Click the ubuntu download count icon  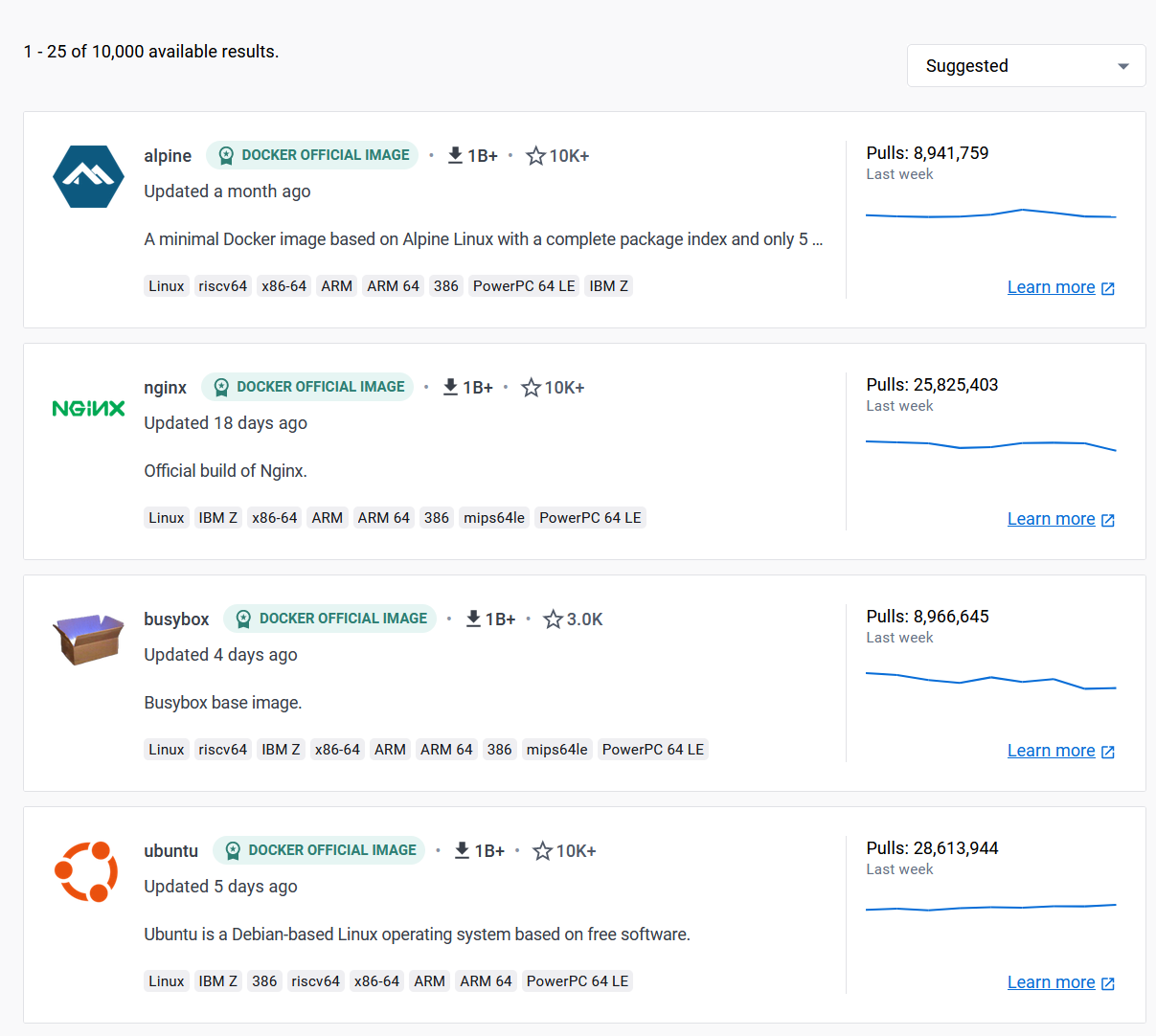point(462,850)
